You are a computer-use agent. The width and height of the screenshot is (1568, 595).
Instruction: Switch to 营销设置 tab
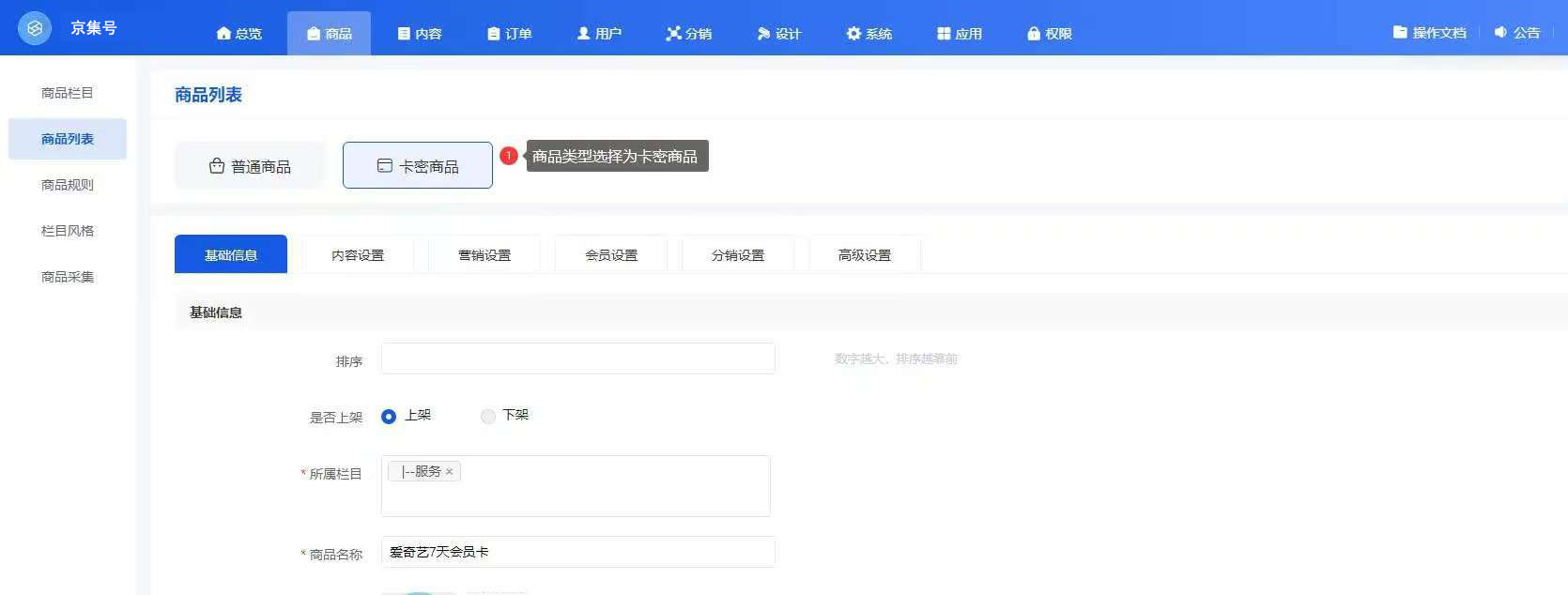click(484, 255)
